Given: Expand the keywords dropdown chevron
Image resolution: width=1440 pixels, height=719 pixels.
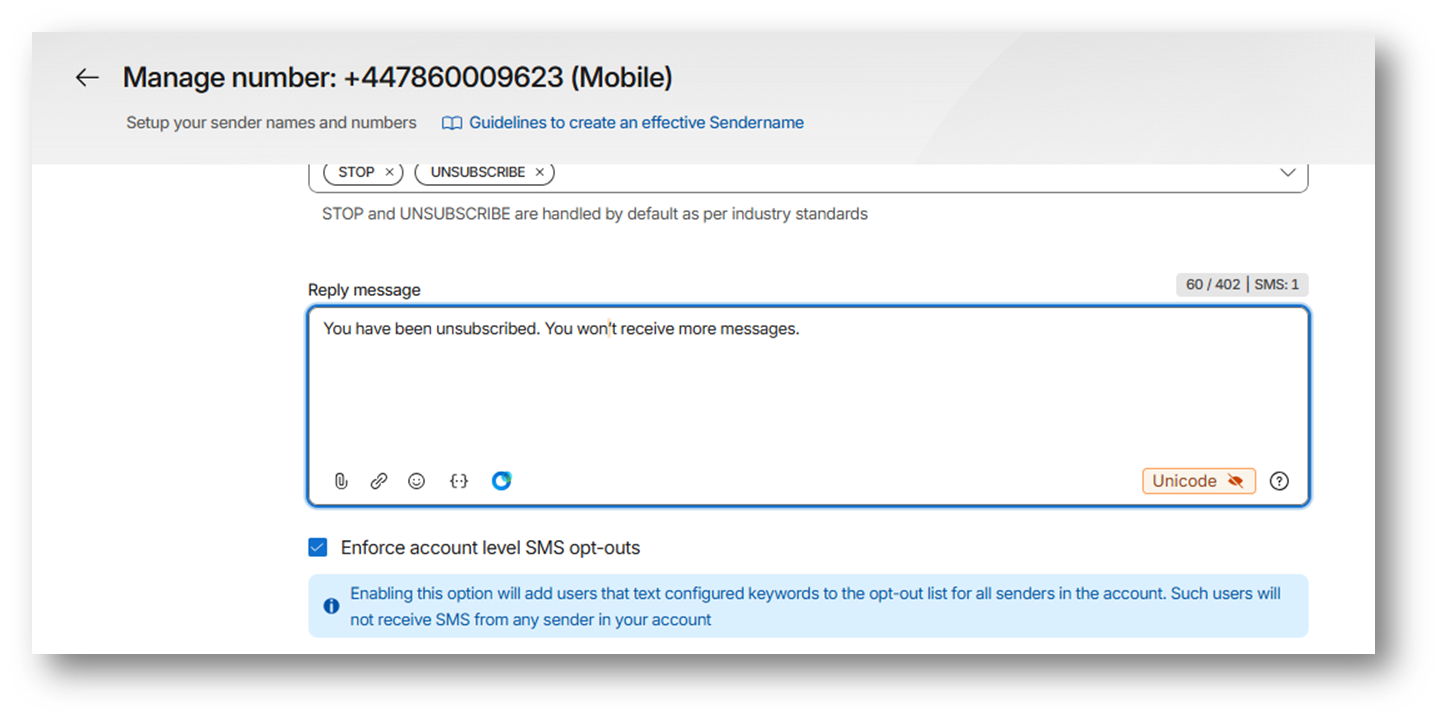Looking at the screenshot, I should click(x=1288, y=172).
